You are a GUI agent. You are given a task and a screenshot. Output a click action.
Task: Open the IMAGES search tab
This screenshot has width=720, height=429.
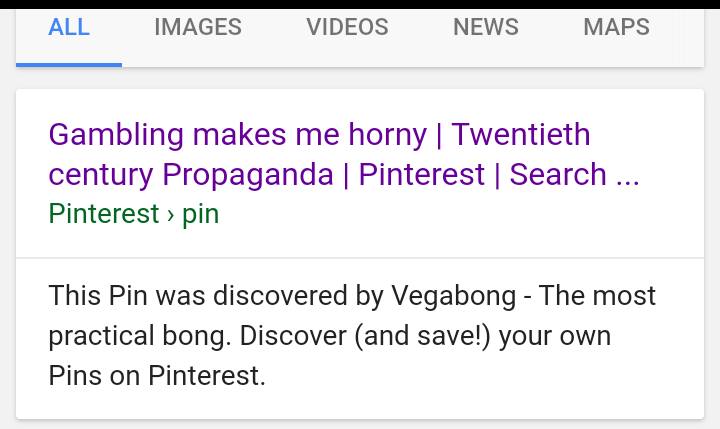(x=198, y=28)
